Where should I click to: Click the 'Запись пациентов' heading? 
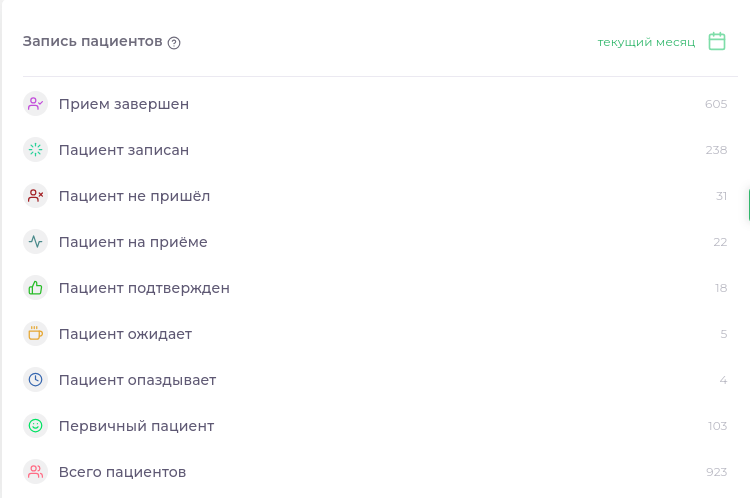coord(92,41)
